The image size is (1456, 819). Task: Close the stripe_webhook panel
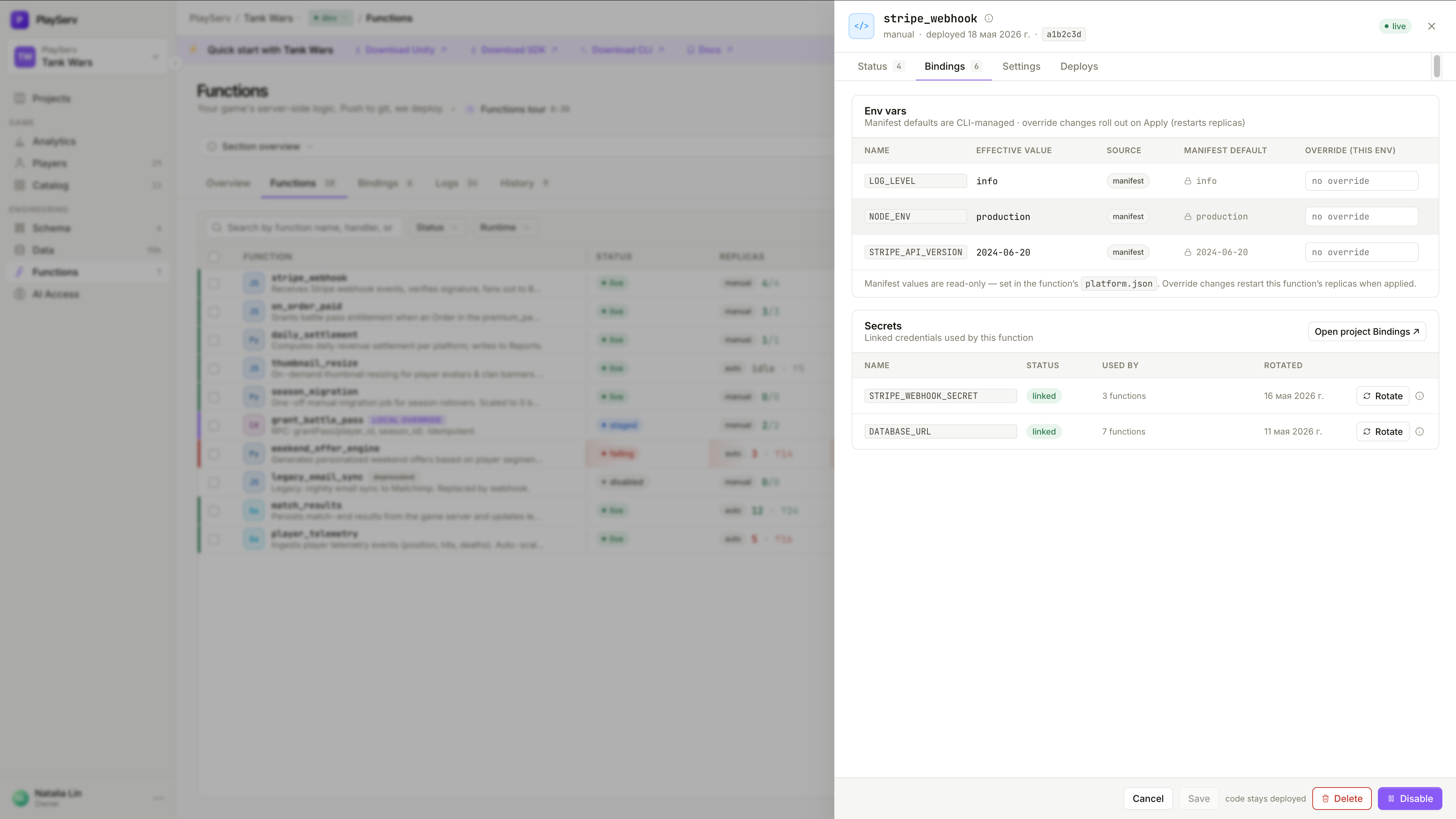tap(1431, 26)
